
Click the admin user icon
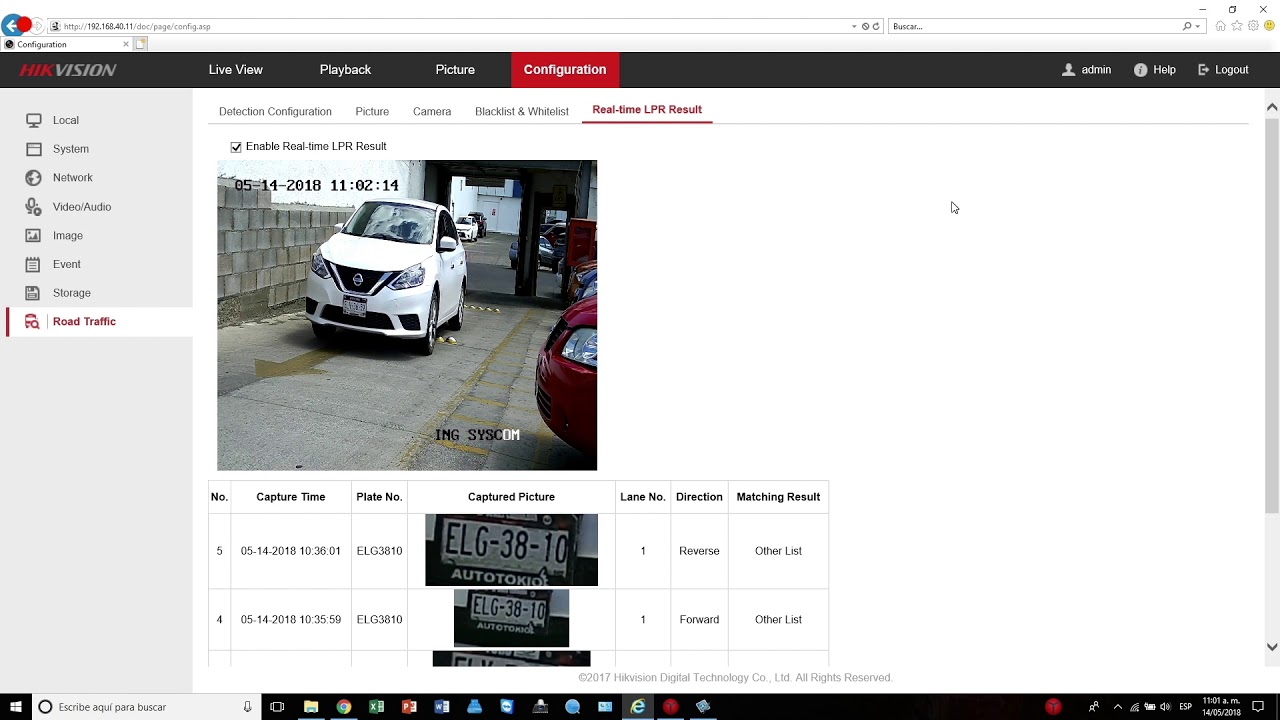pyautogui.click(x=1068, y=70)
